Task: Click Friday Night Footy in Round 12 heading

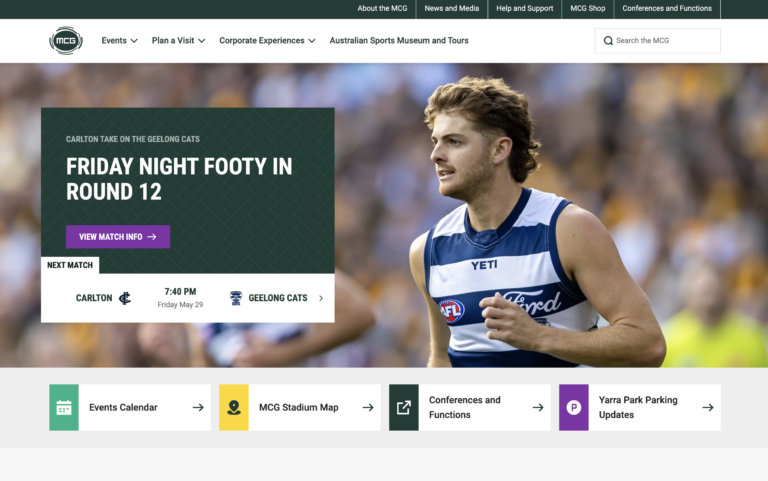Action: point(179,179)
